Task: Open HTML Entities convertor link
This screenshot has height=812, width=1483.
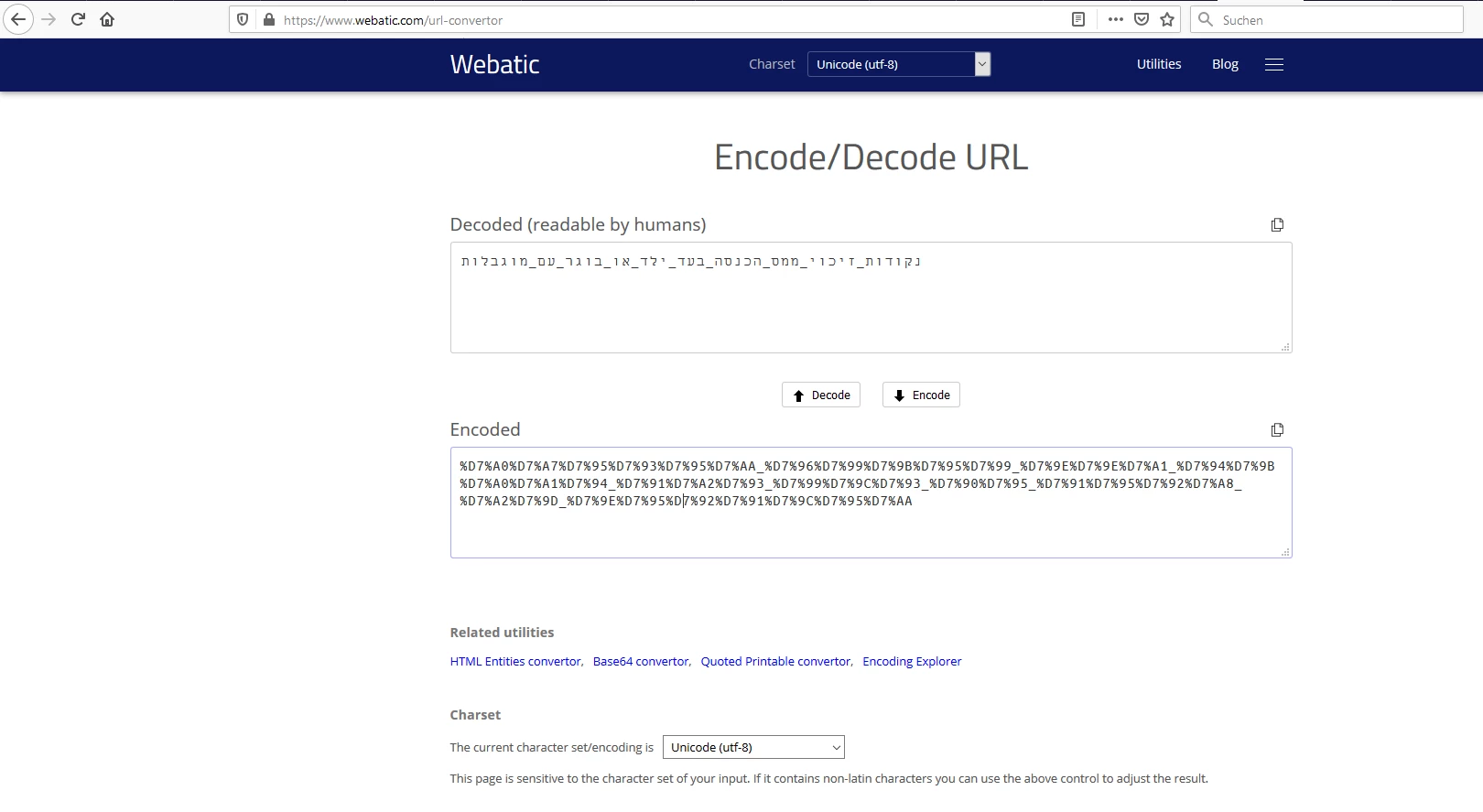Action: (515, 661)
